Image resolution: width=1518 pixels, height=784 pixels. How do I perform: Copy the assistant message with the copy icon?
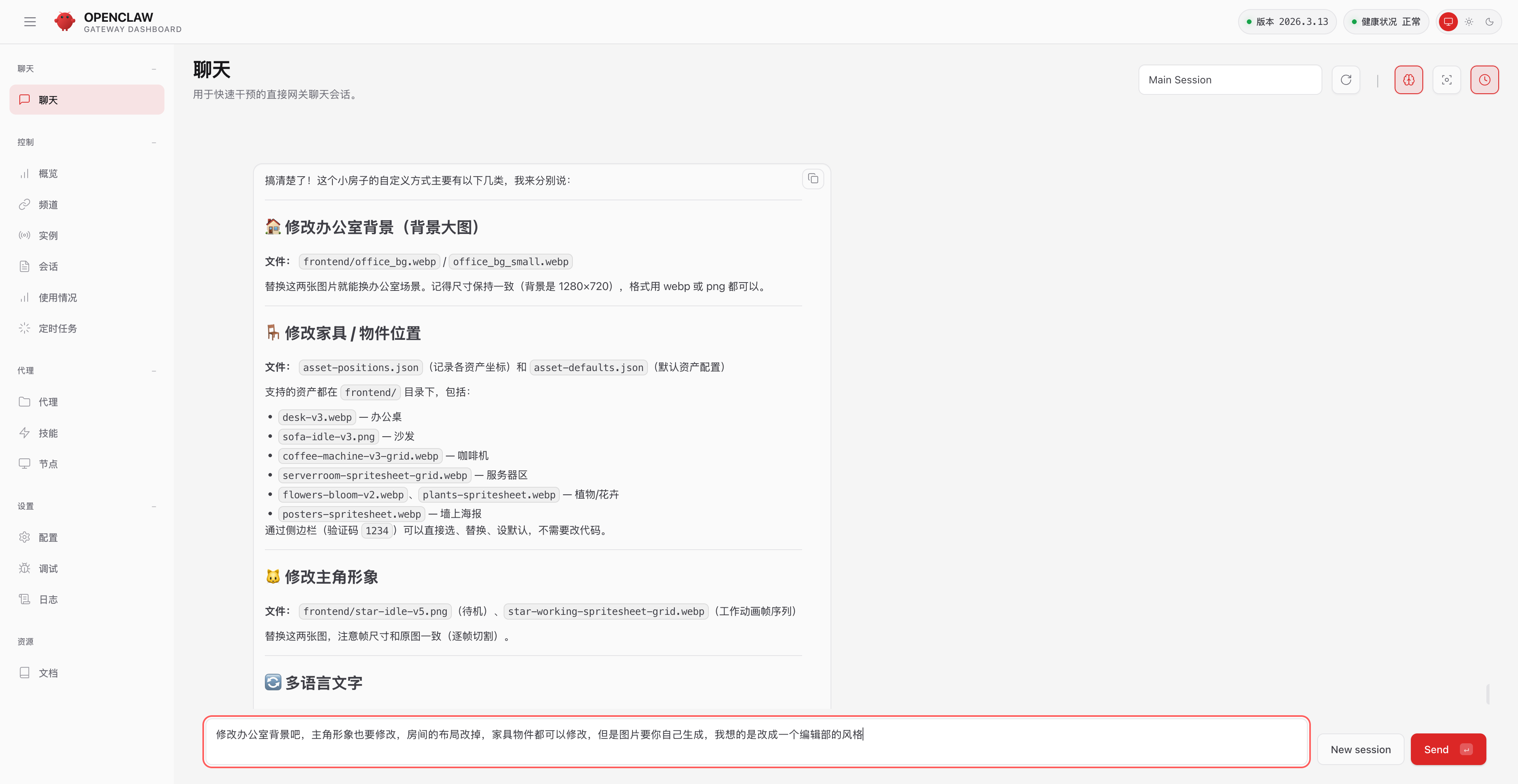coord(813,179)
